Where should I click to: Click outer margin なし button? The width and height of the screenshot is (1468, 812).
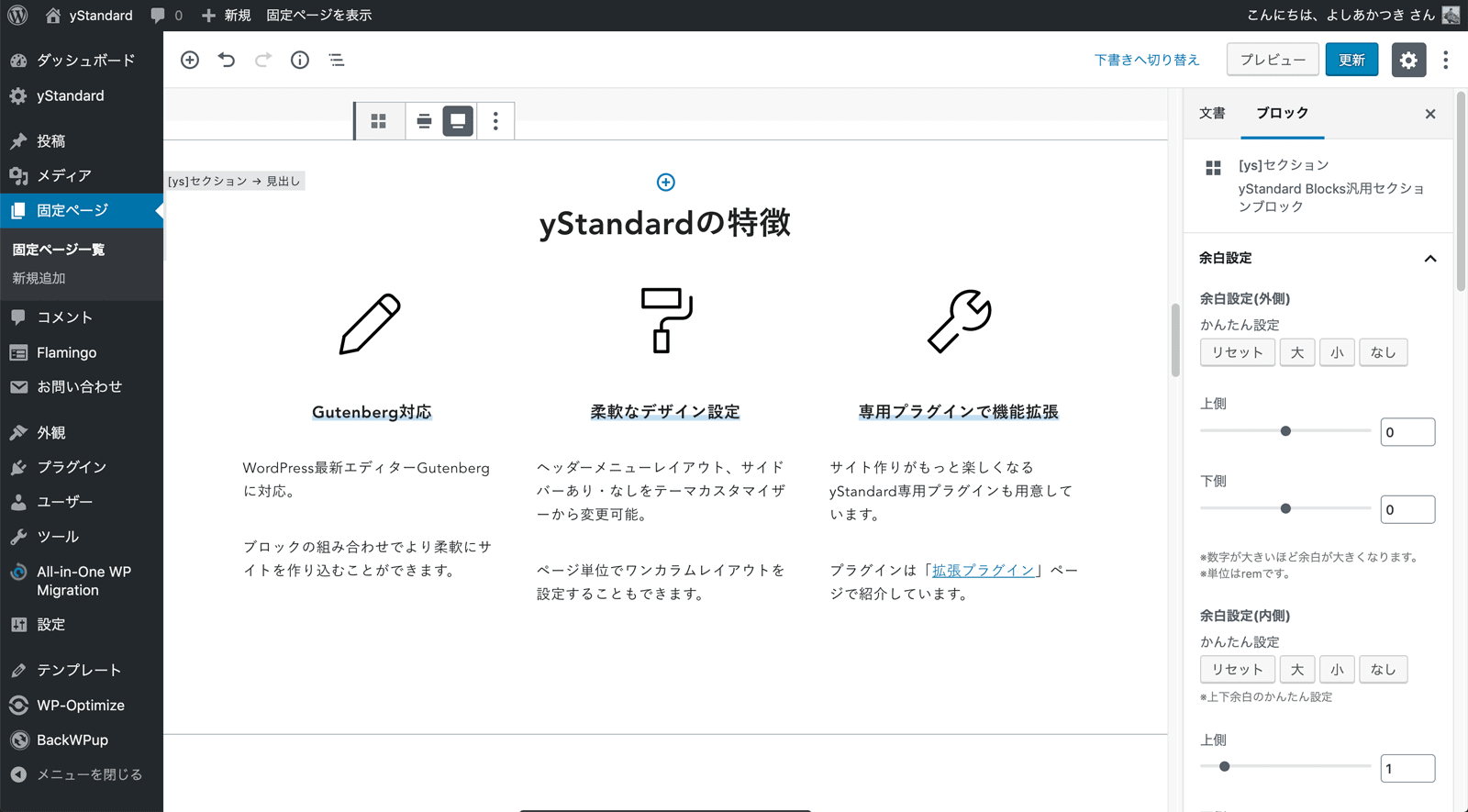(x=1383, y=352)
